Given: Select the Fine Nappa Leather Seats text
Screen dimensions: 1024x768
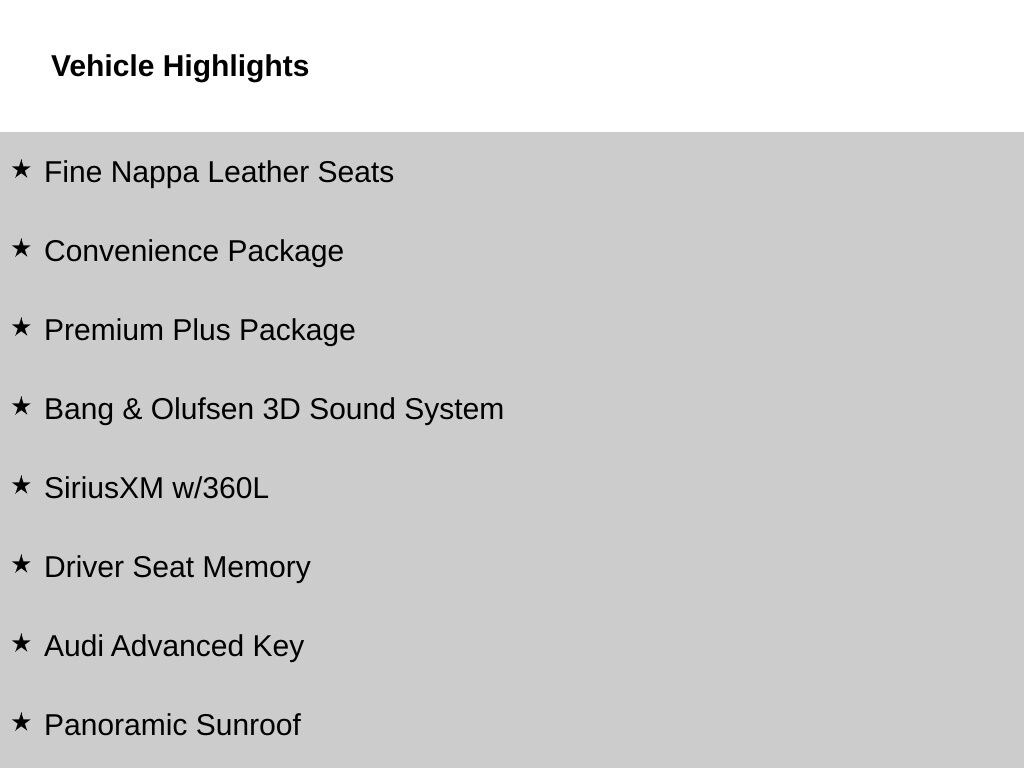Looking at the screenshot, I should [x=219, y=172].
